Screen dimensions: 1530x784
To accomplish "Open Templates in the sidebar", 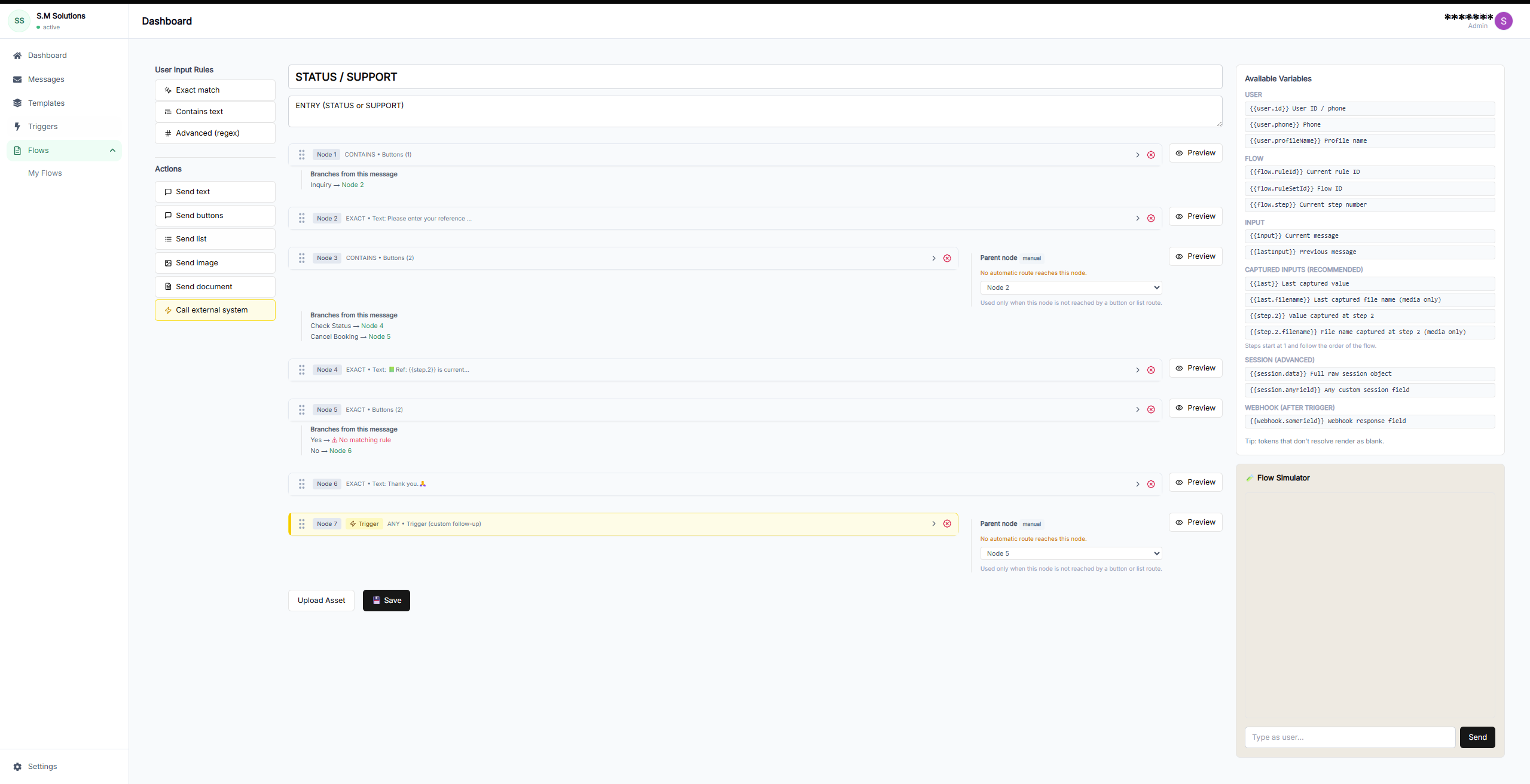I will tap(64, 103).
